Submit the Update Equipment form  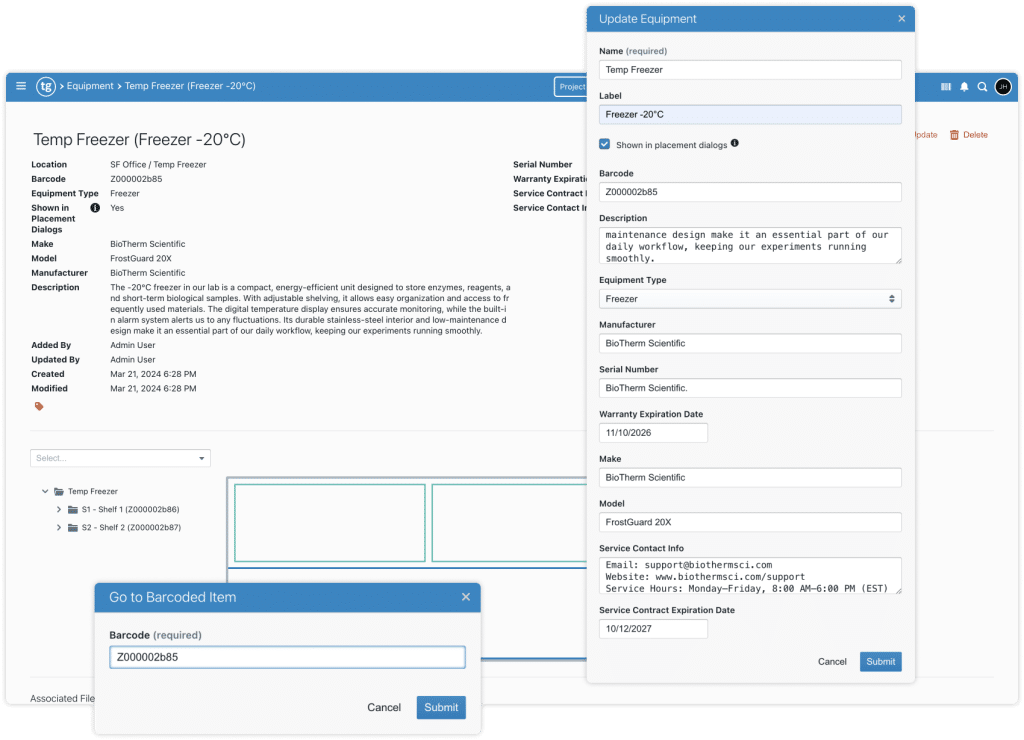click(880, 661)
